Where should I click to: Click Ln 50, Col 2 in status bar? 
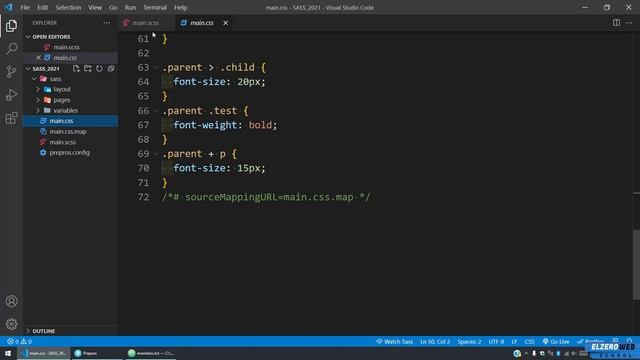click(x=435, y=342)
